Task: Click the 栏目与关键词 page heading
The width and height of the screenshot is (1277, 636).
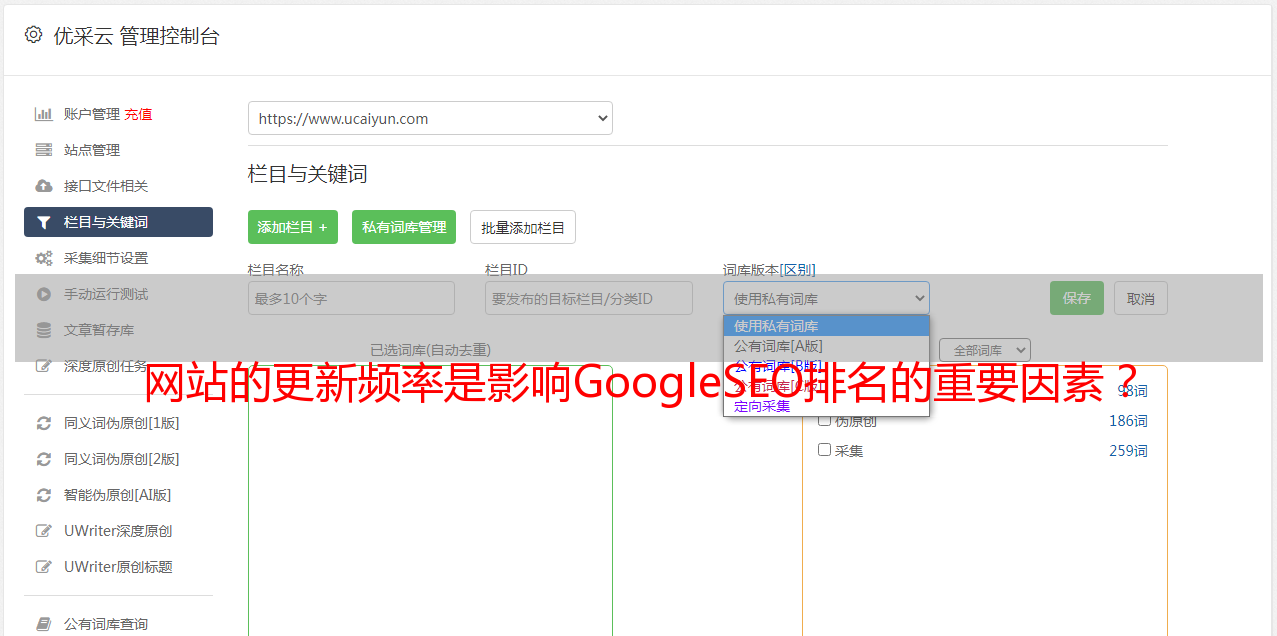Action: click(x=308, y=174)
